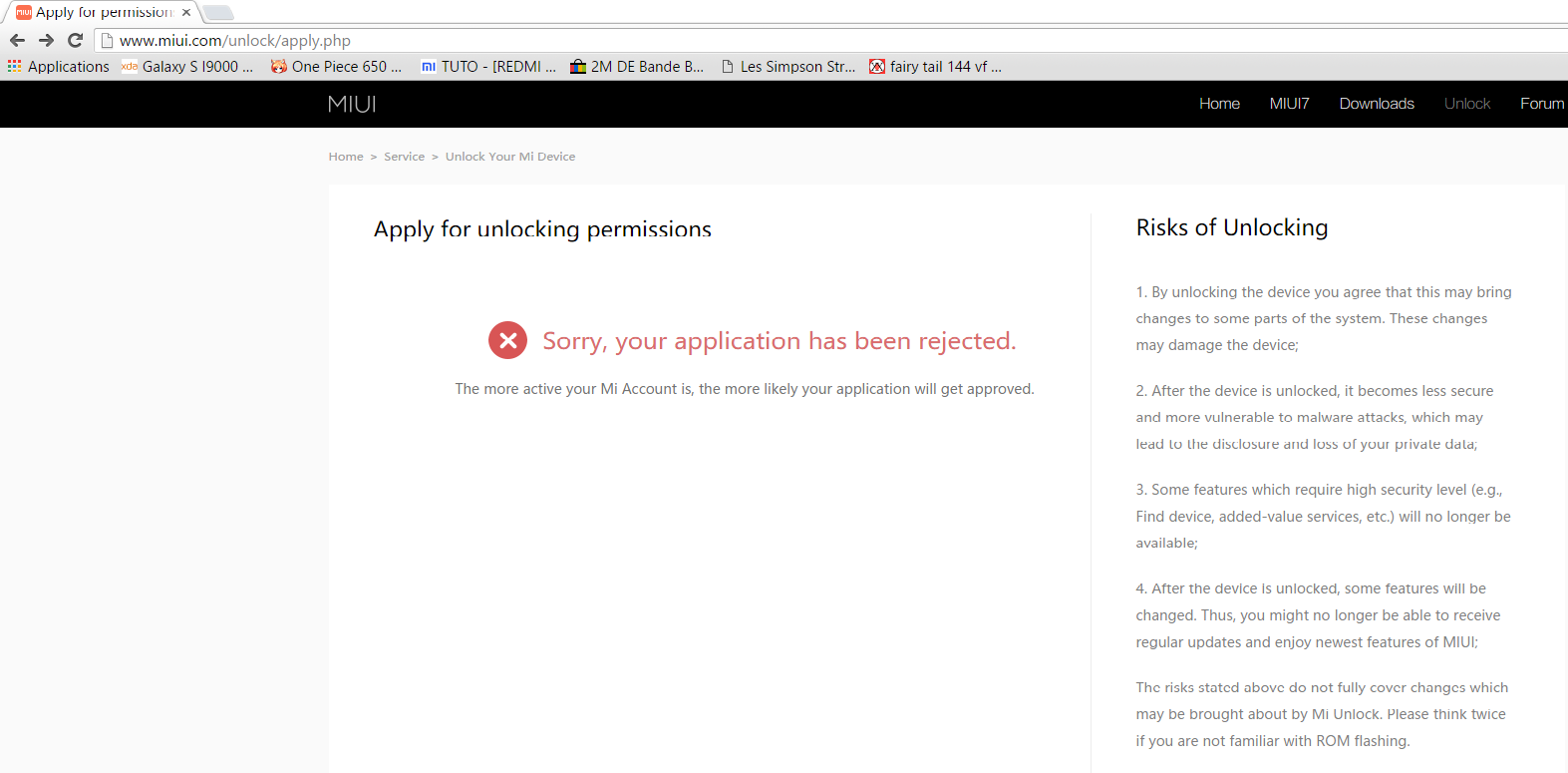
Task: Open Forum navigation item
Action: (1542, 104)
